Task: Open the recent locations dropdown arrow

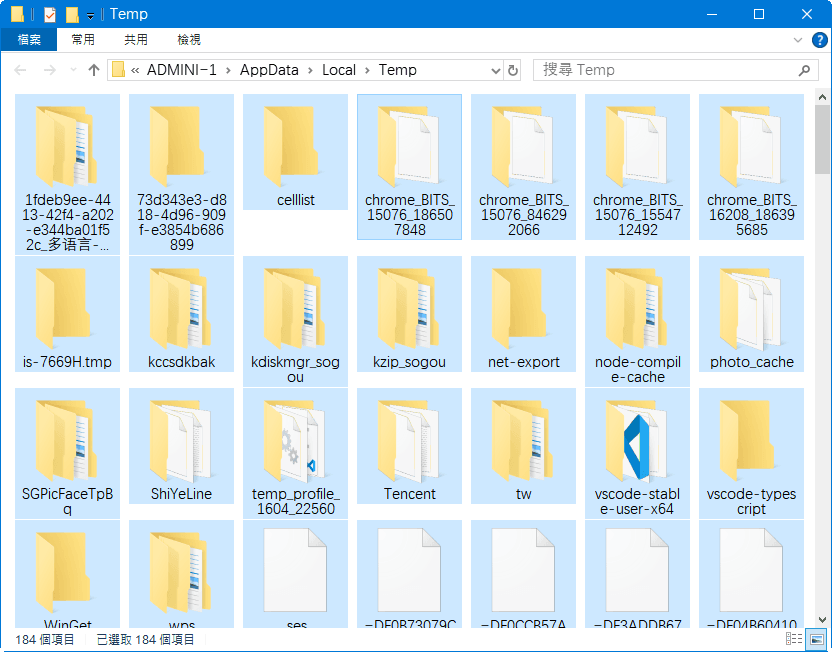Action: pos(73,70)
